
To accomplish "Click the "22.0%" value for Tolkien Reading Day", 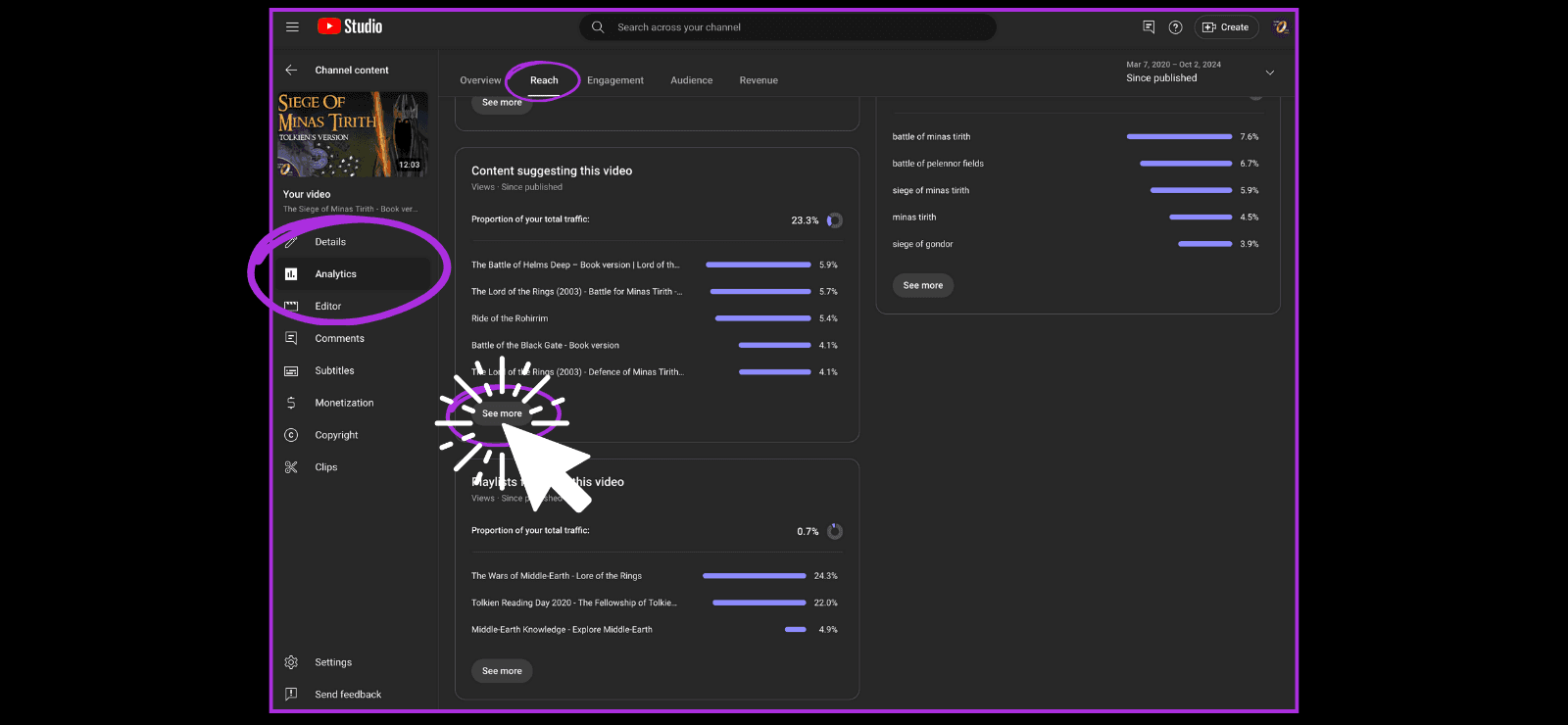I will [826, 603].
